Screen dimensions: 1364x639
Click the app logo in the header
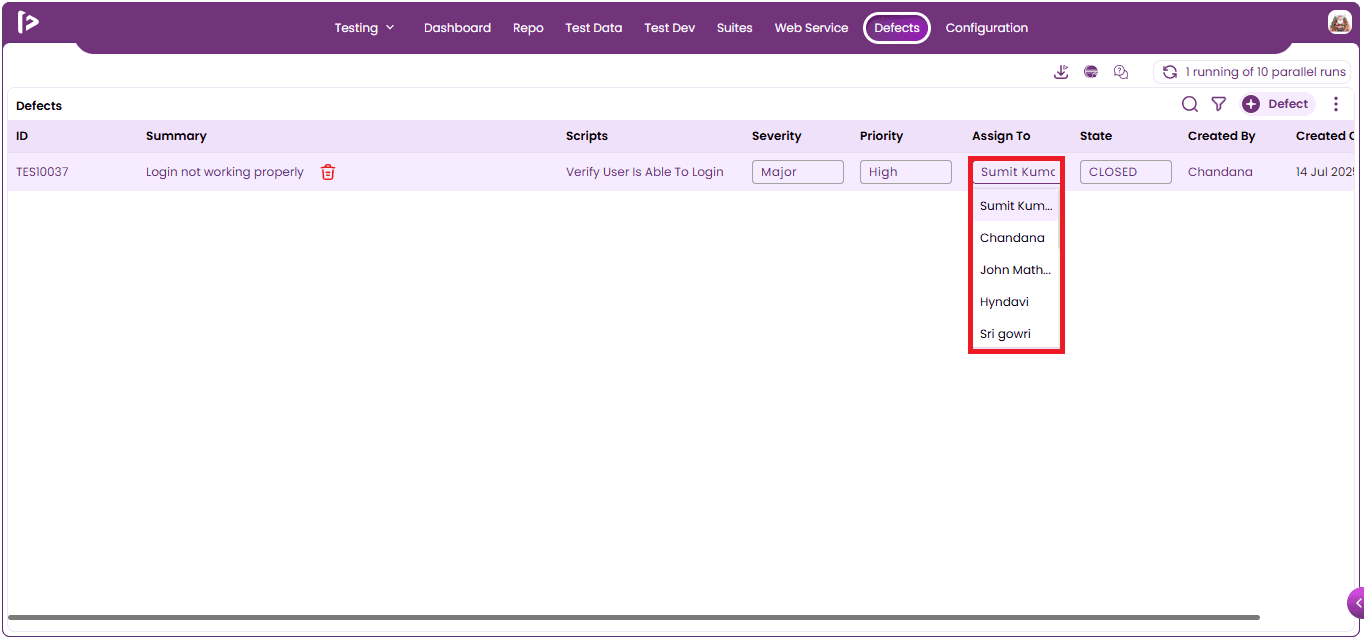pos(28,22)
